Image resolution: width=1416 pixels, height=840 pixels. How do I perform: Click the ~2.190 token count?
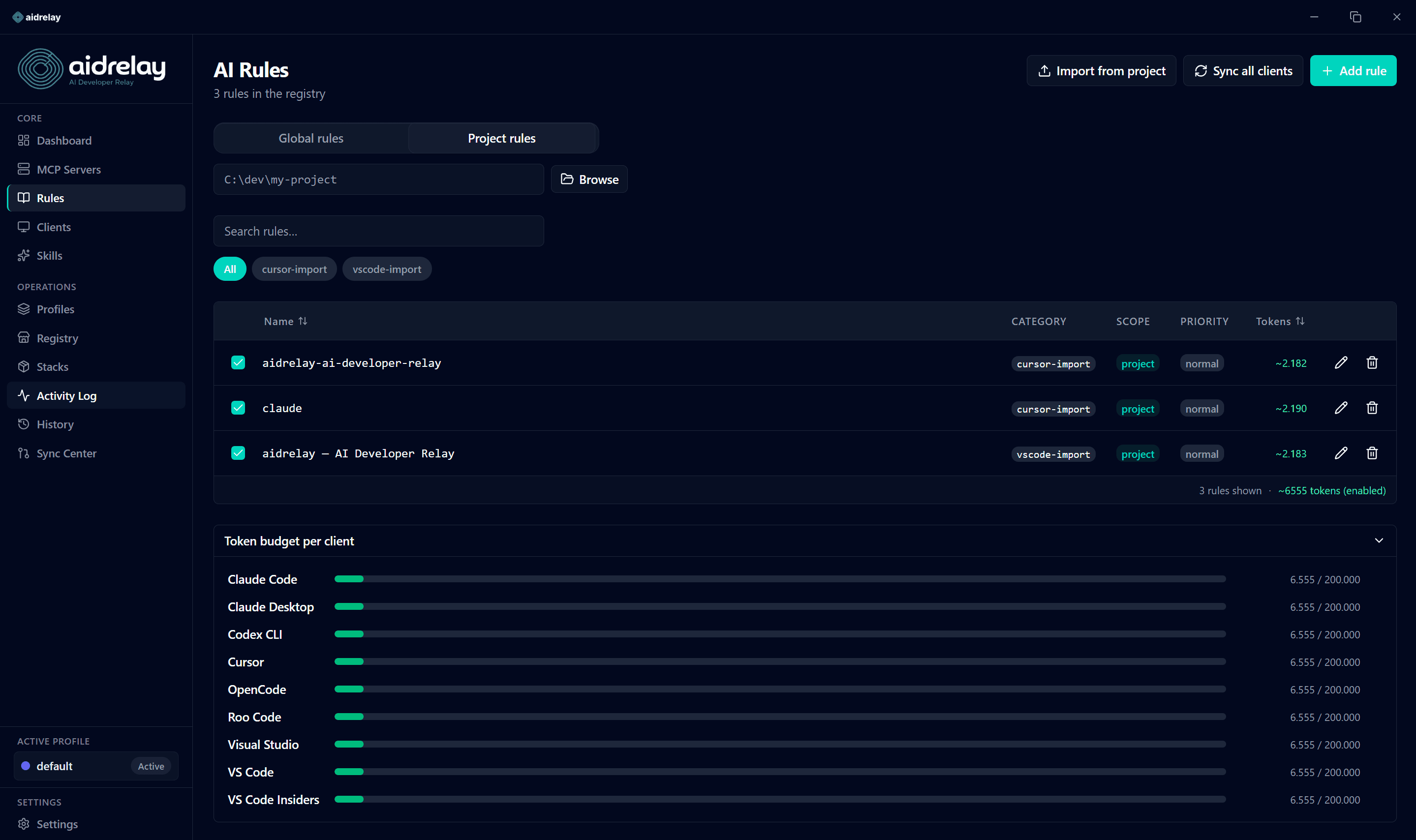[1291, 409]
